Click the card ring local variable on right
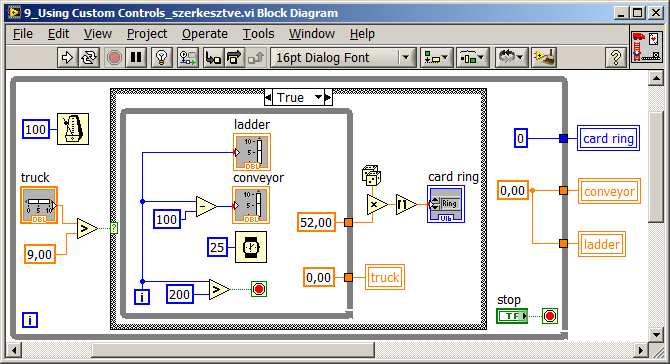Image resolution: width=670 pixels, height=364 pixels. (608, 138)
